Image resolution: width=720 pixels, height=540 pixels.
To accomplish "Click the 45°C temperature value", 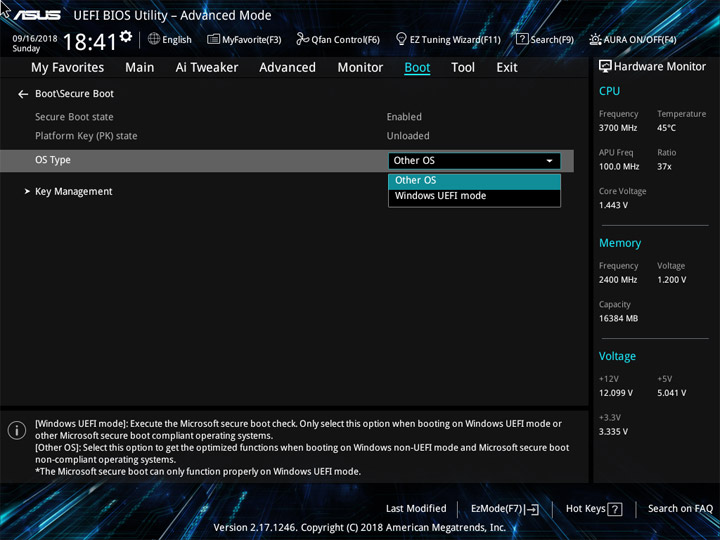I will pos(666,128).
